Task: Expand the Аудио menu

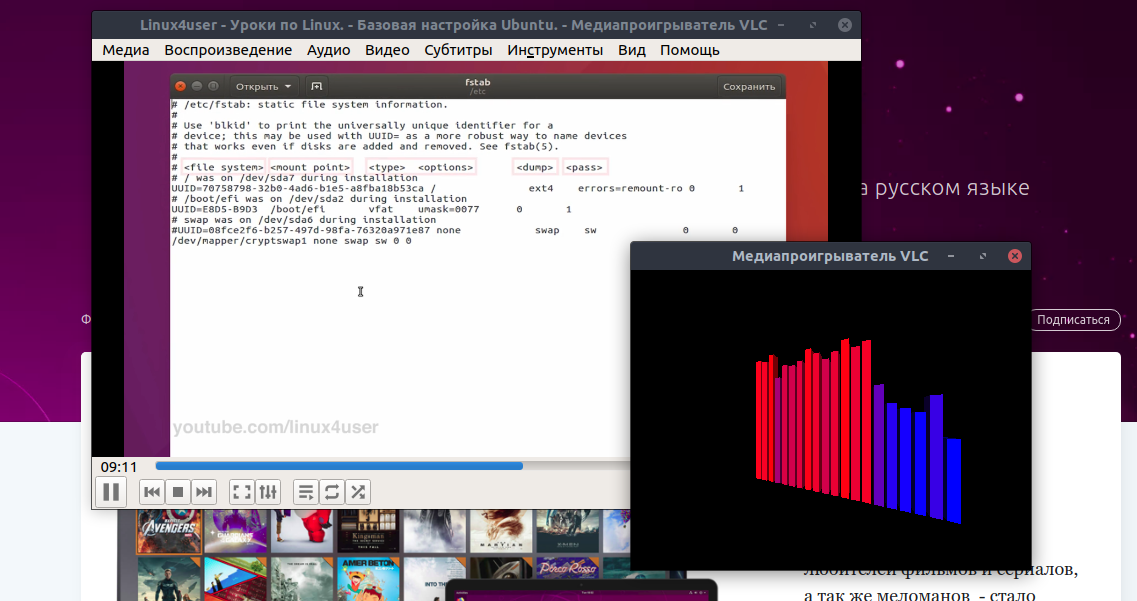Action: (328, 50)
